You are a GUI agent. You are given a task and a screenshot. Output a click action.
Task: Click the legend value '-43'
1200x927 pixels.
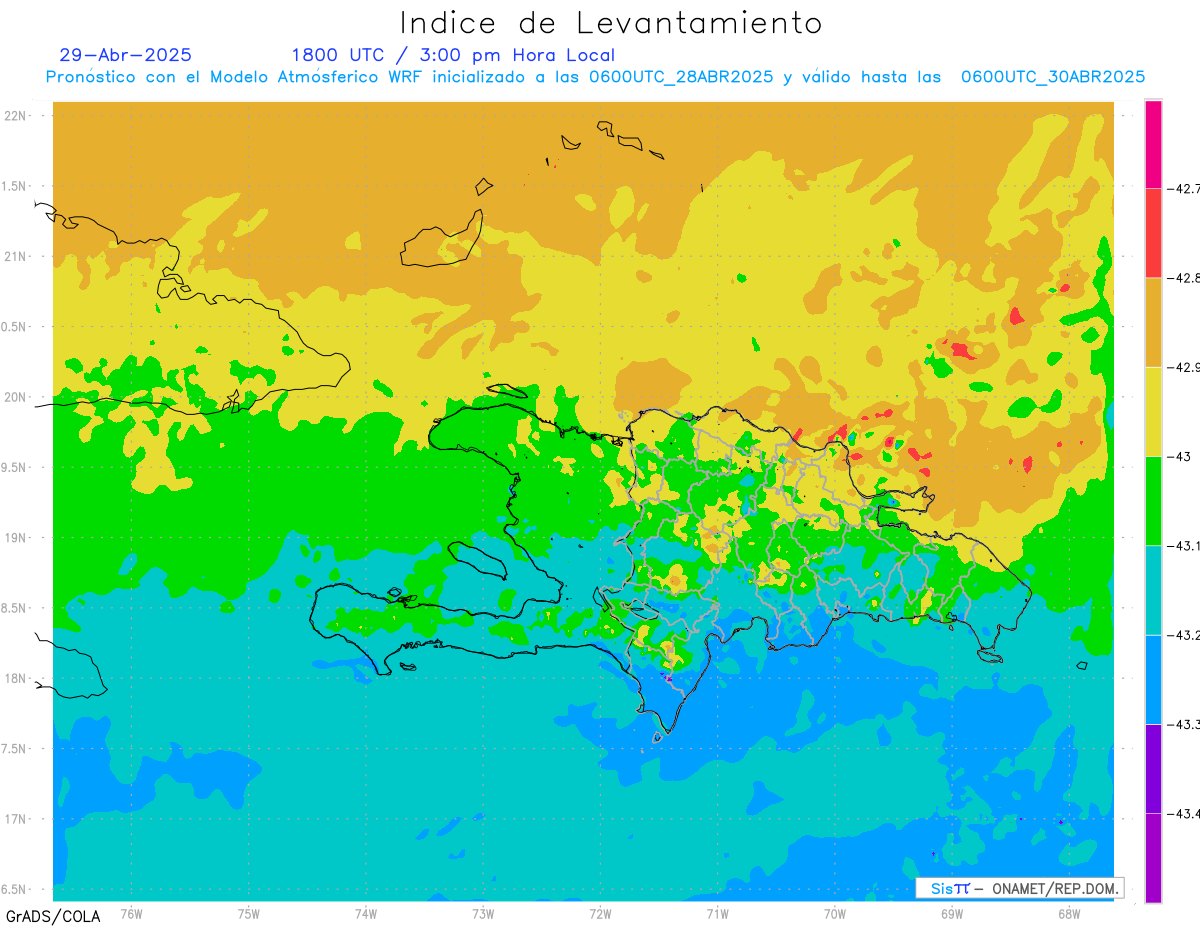[1177, 456]
